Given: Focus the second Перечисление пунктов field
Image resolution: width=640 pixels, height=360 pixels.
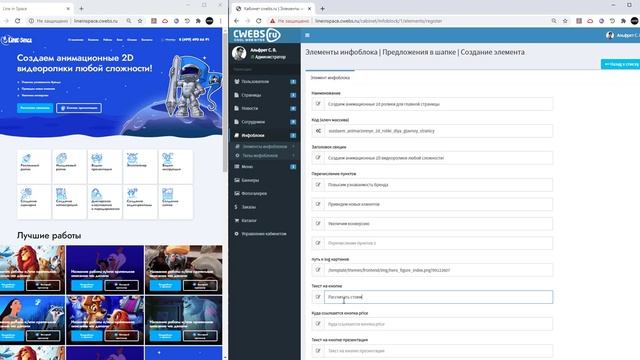Looking at the screenshot, I should click(438, 204).
